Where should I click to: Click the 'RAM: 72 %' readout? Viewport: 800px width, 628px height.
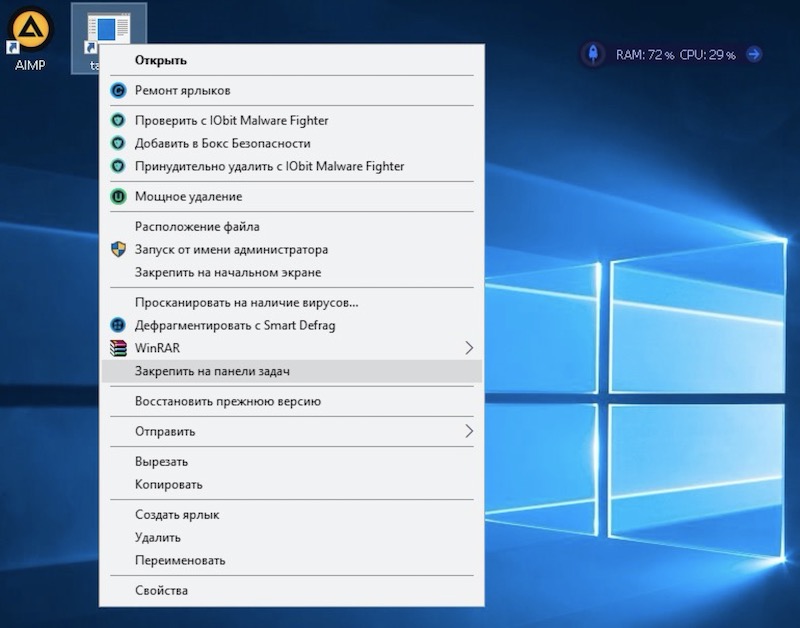pos(645,55)
